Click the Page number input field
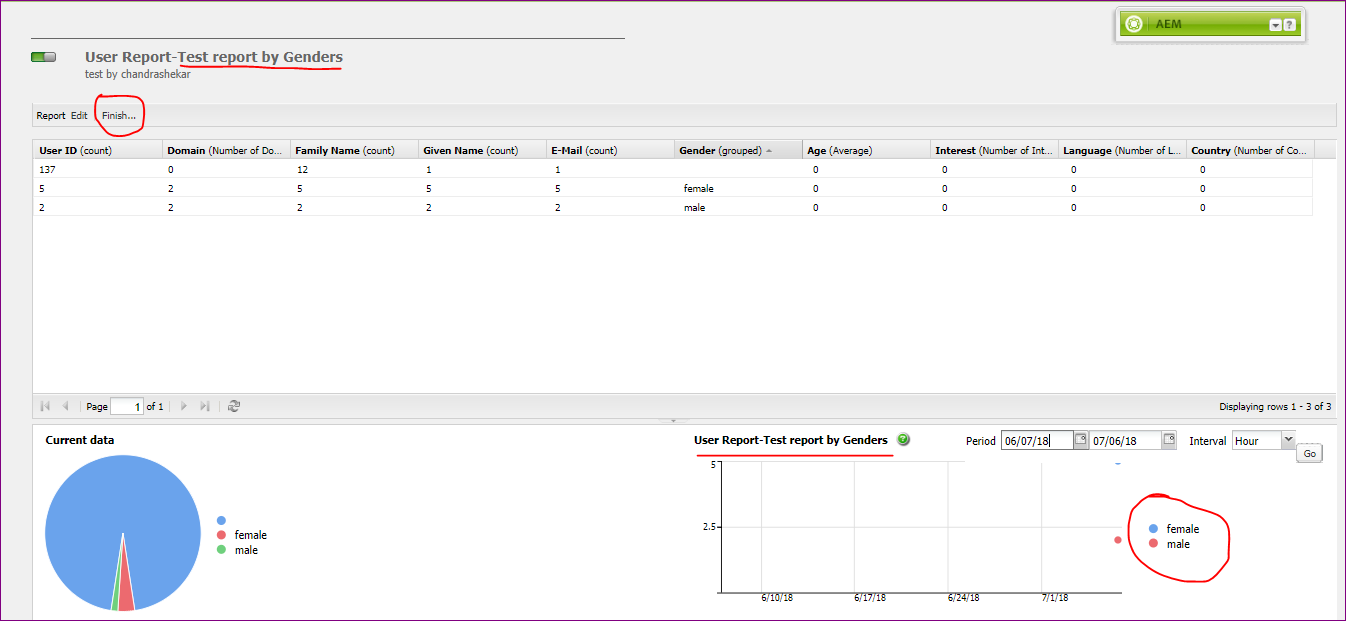 pyautogui.click(x=125, y=406)
